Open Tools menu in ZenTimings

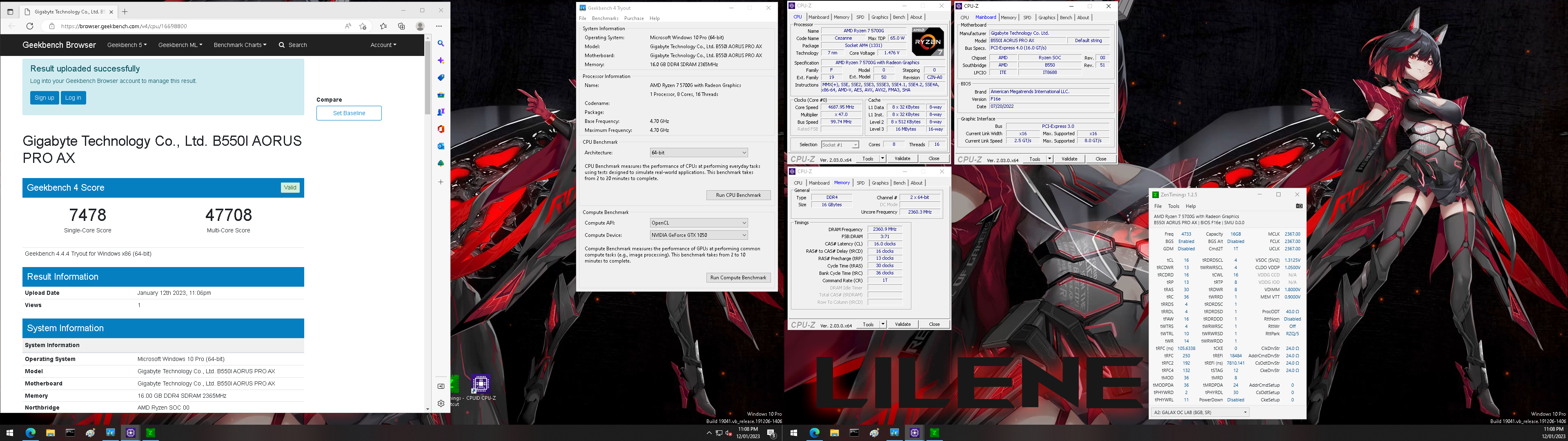coord(1174,207)
